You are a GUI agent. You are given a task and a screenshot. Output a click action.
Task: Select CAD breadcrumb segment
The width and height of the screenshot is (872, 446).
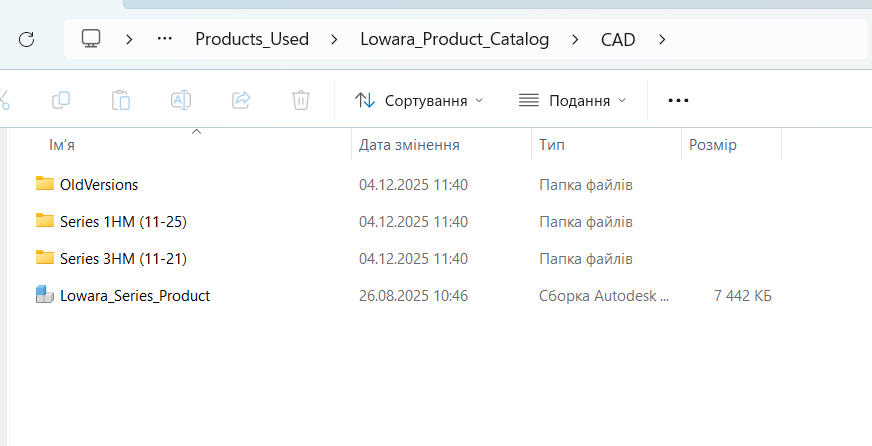[618, 39]
